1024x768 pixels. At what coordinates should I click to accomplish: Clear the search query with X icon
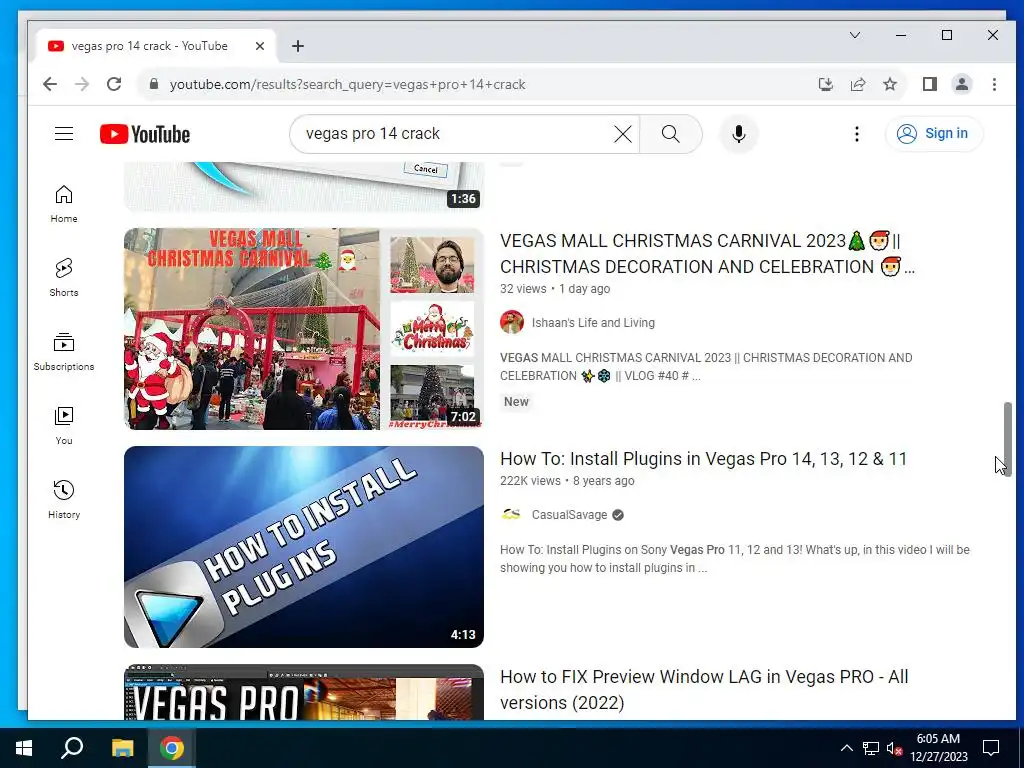pos(622,134)
